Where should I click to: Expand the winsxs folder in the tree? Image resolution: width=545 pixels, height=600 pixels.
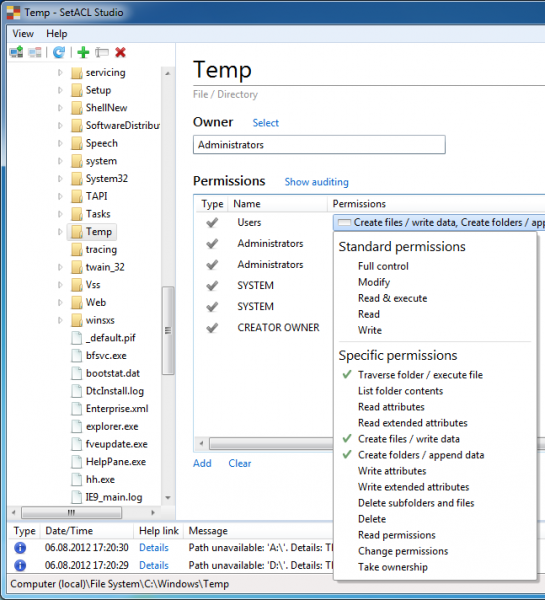point(60,320)
